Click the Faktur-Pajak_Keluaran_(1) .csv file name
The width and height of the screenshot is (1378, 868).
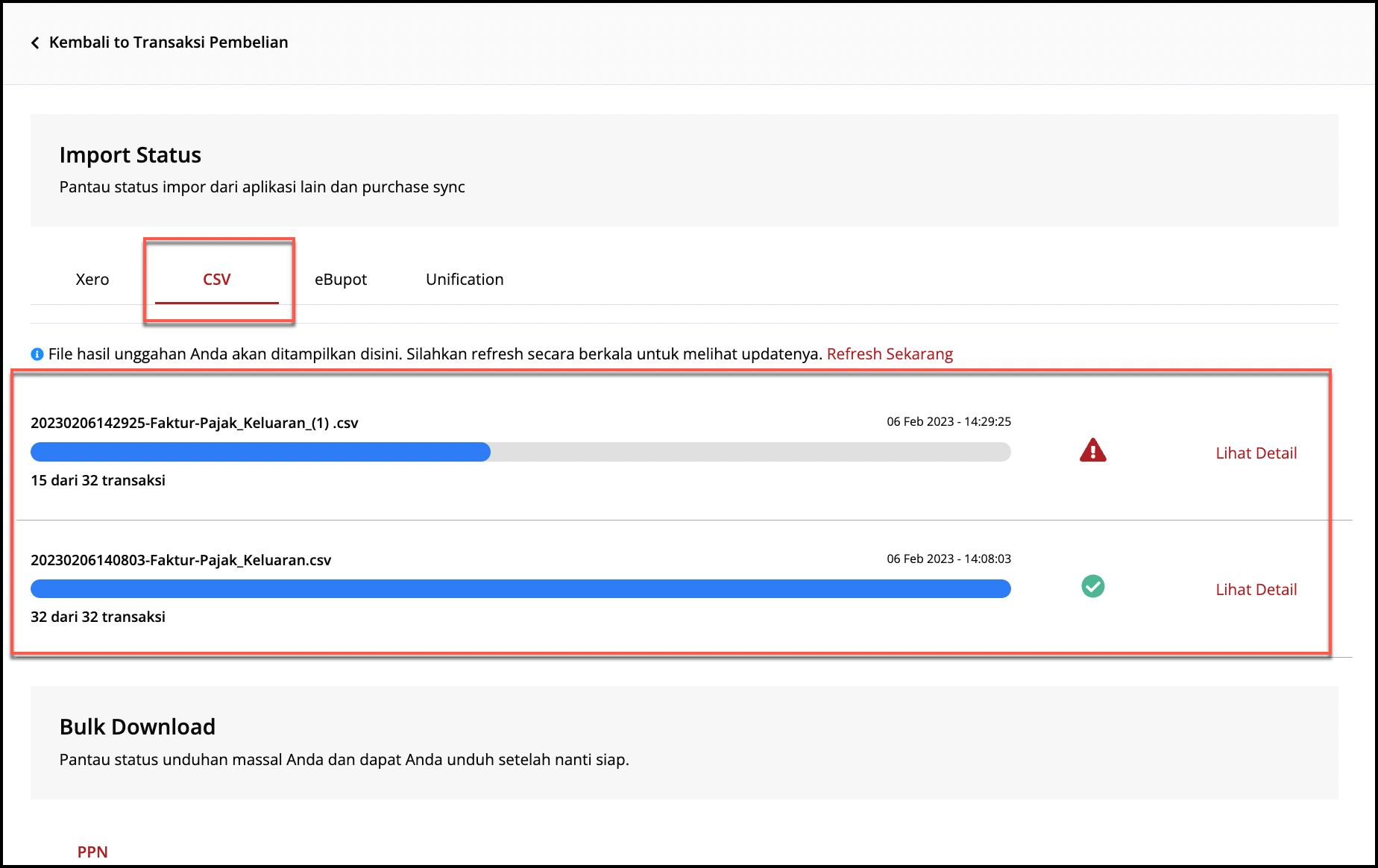click(195, 424)
